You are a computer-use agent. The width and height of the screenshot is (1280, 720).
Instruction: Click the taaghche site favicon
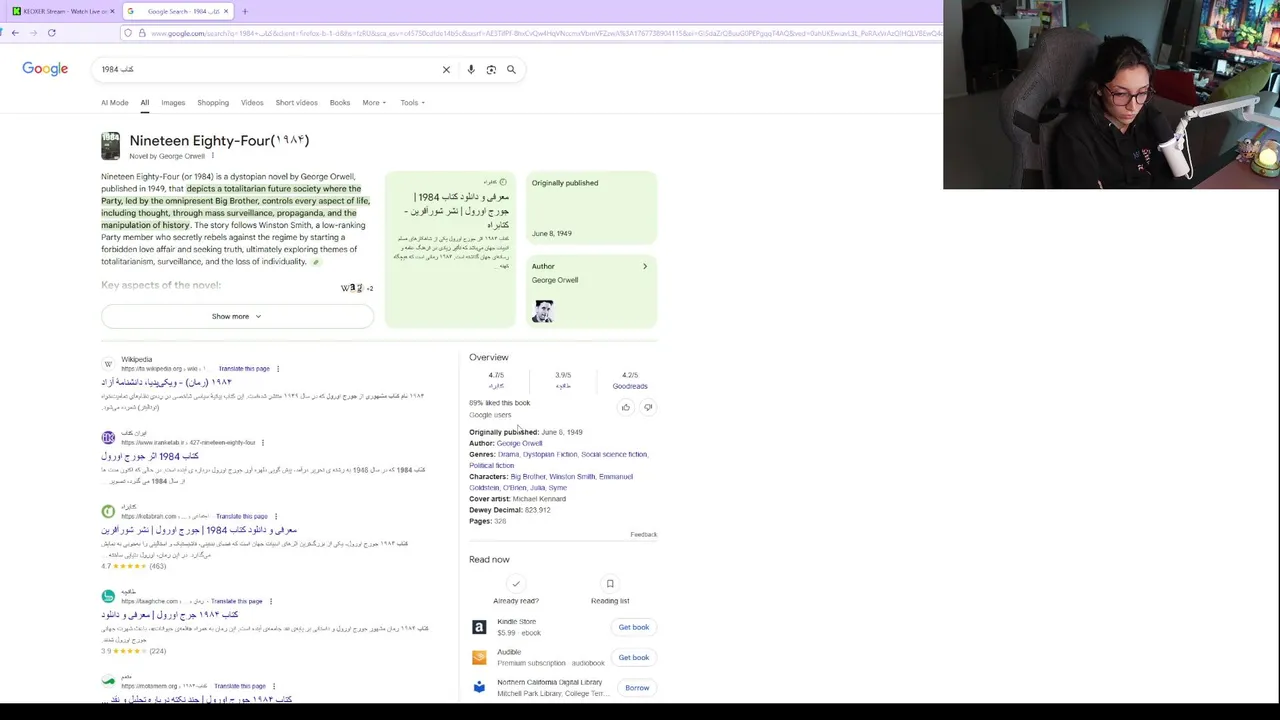108,596
